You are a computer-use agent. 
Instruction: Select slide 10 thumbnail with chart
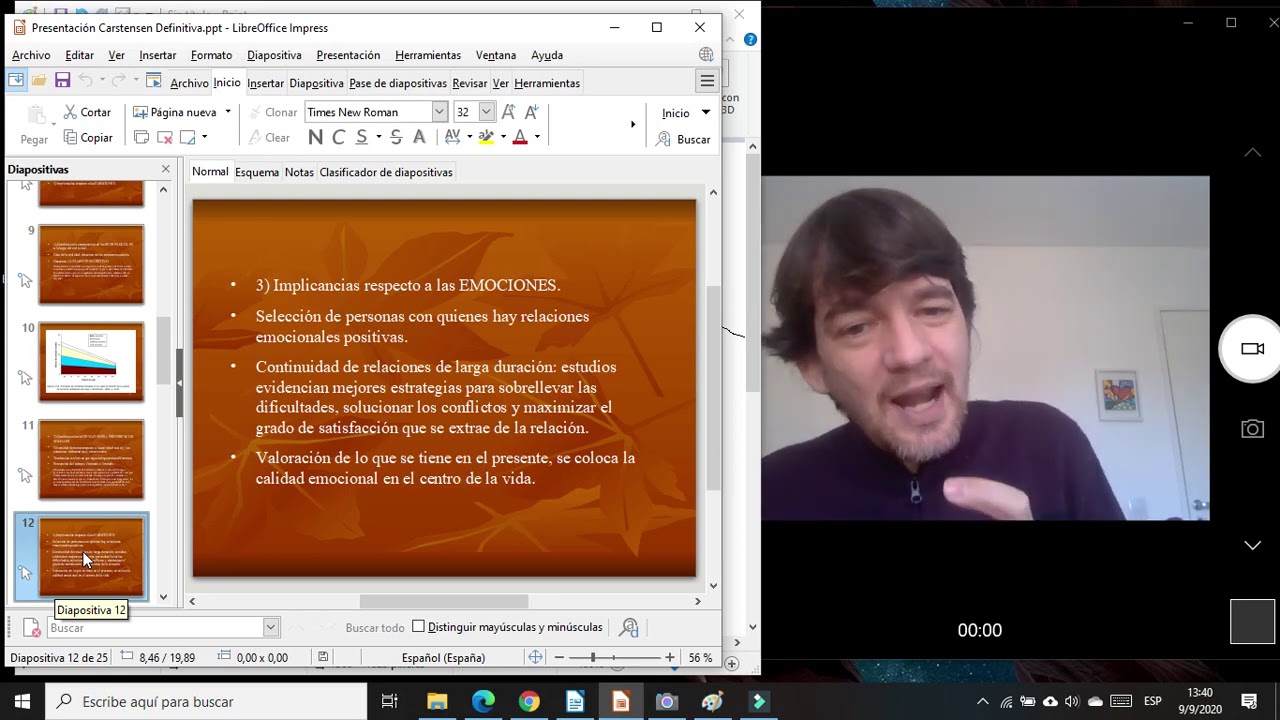point(91,361)
